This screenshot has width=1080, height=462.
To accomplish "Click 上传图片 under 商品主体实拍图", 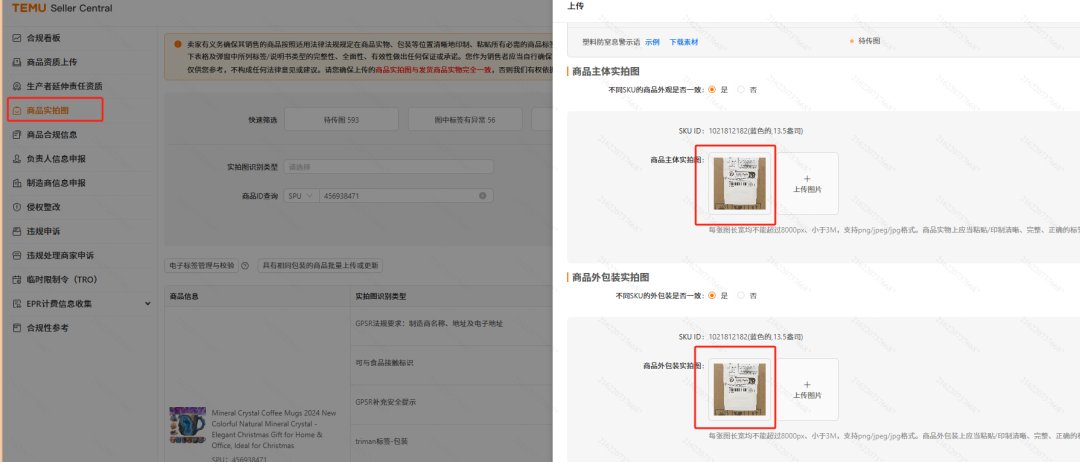I will [807, 183].
